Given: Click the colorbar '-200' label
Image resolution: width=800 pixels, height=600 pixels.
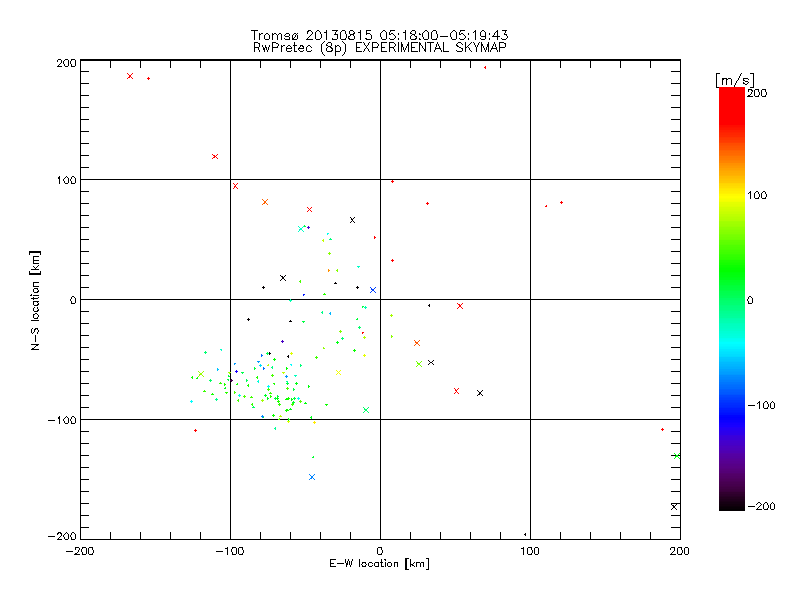Looking at the screenshot, I should pyautogui.click(x=762, y=506).
